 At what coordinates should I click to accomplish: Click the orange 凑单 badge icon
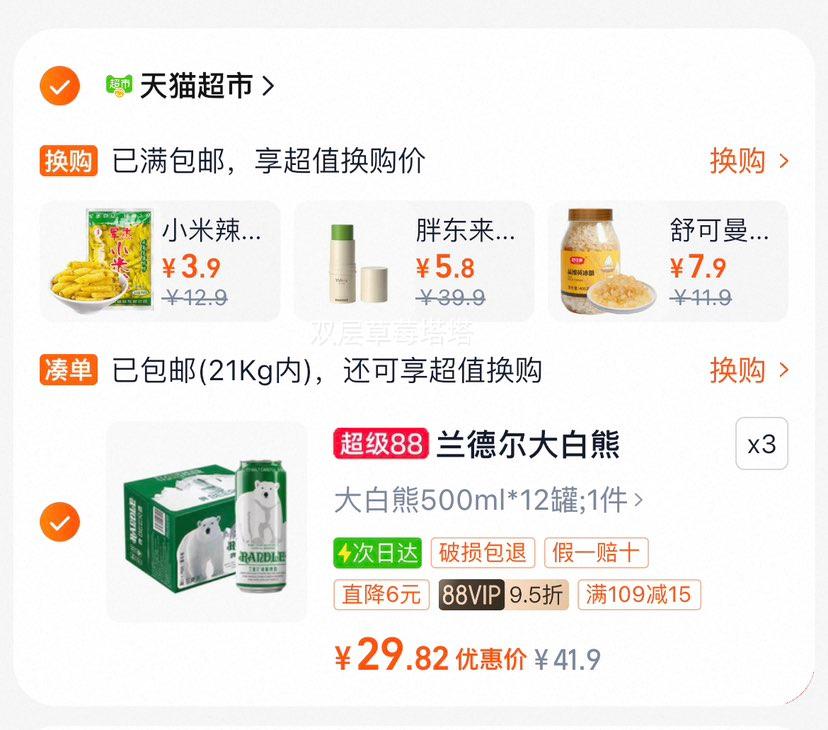coord(69,370)
